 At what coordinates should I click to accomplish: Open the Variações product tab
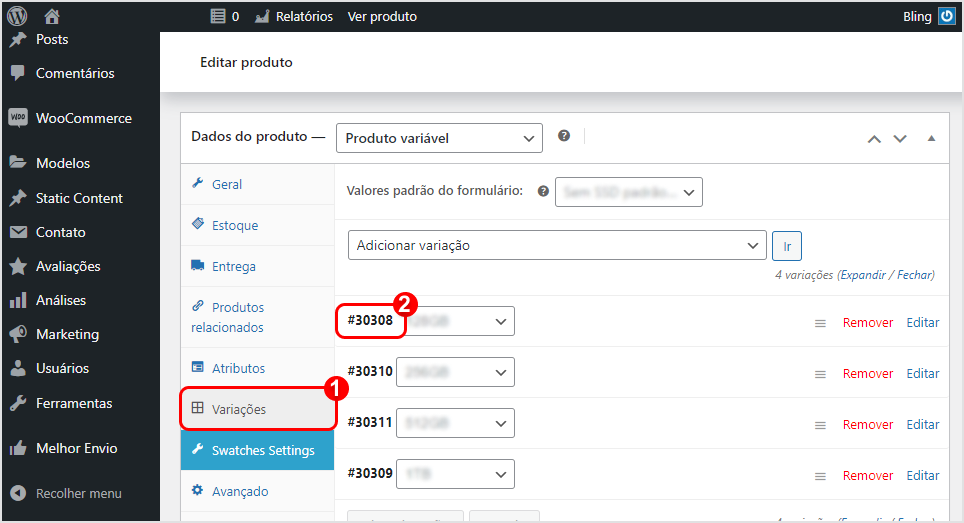pyautogui.click(x=258, y=409)
